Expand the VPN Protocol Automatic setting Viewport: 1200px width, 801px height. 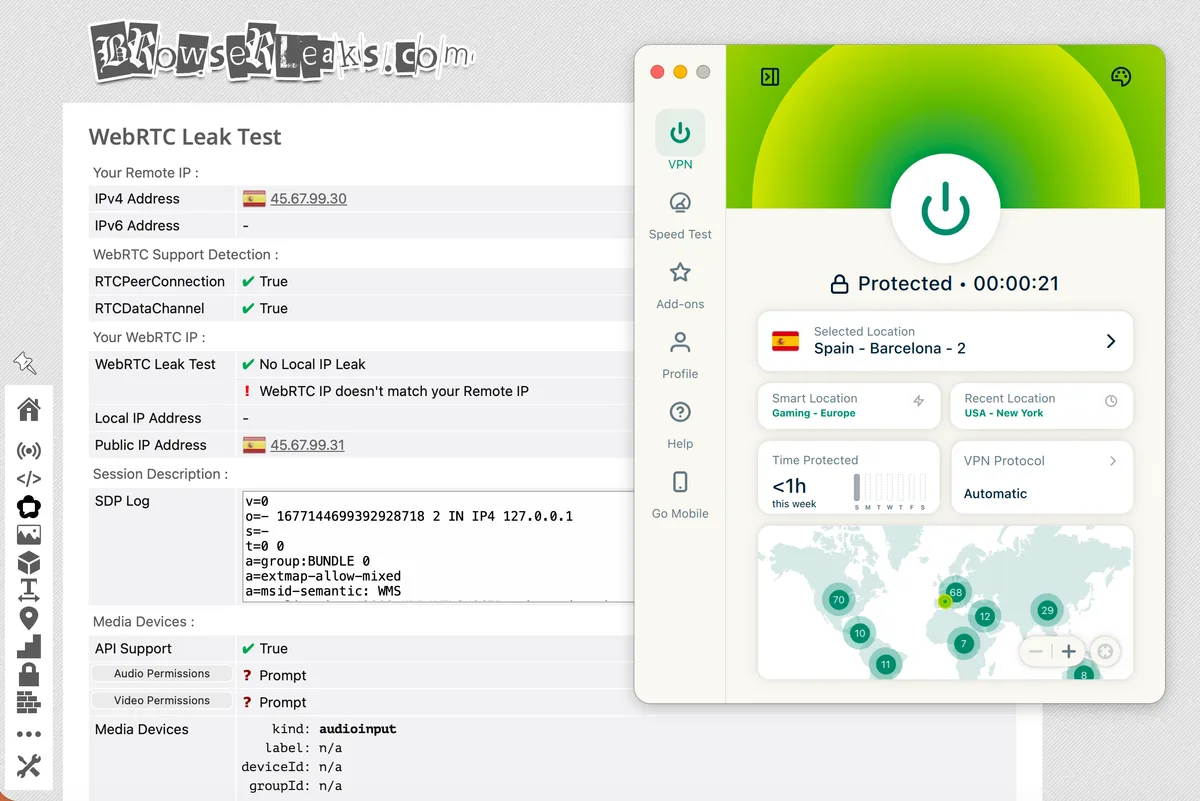[1042, 477]
